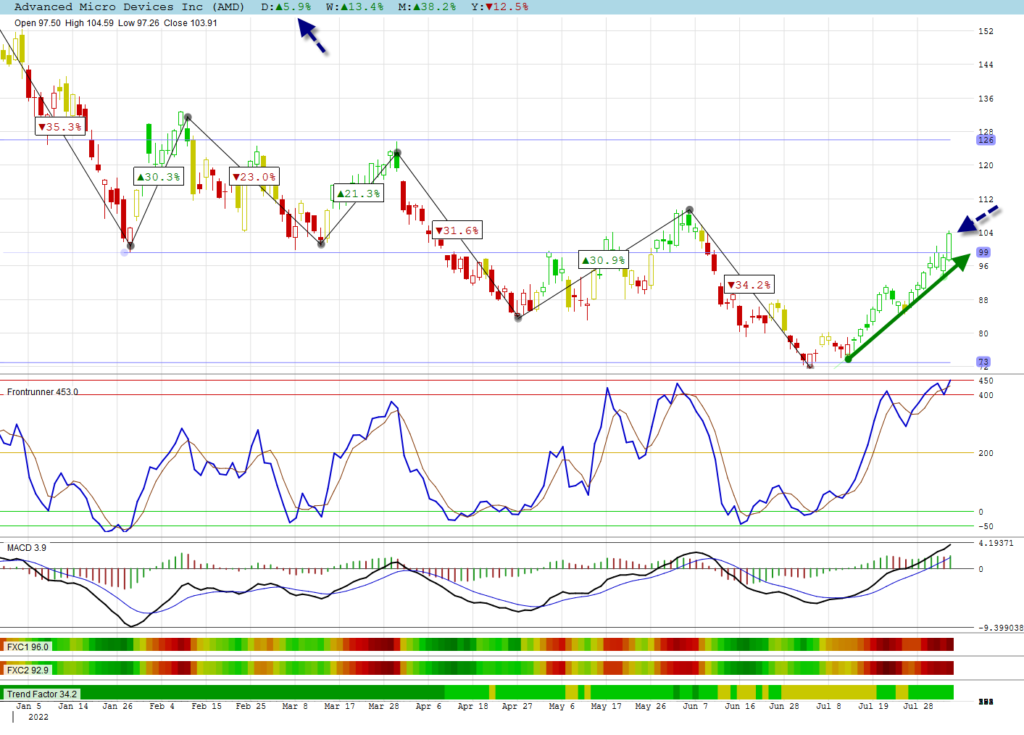This screenshot has height=735, width=1024.
Task: Click the swing-high pivot dot above Mar 28
Action: pyautogui.click(x=397, y=154)
